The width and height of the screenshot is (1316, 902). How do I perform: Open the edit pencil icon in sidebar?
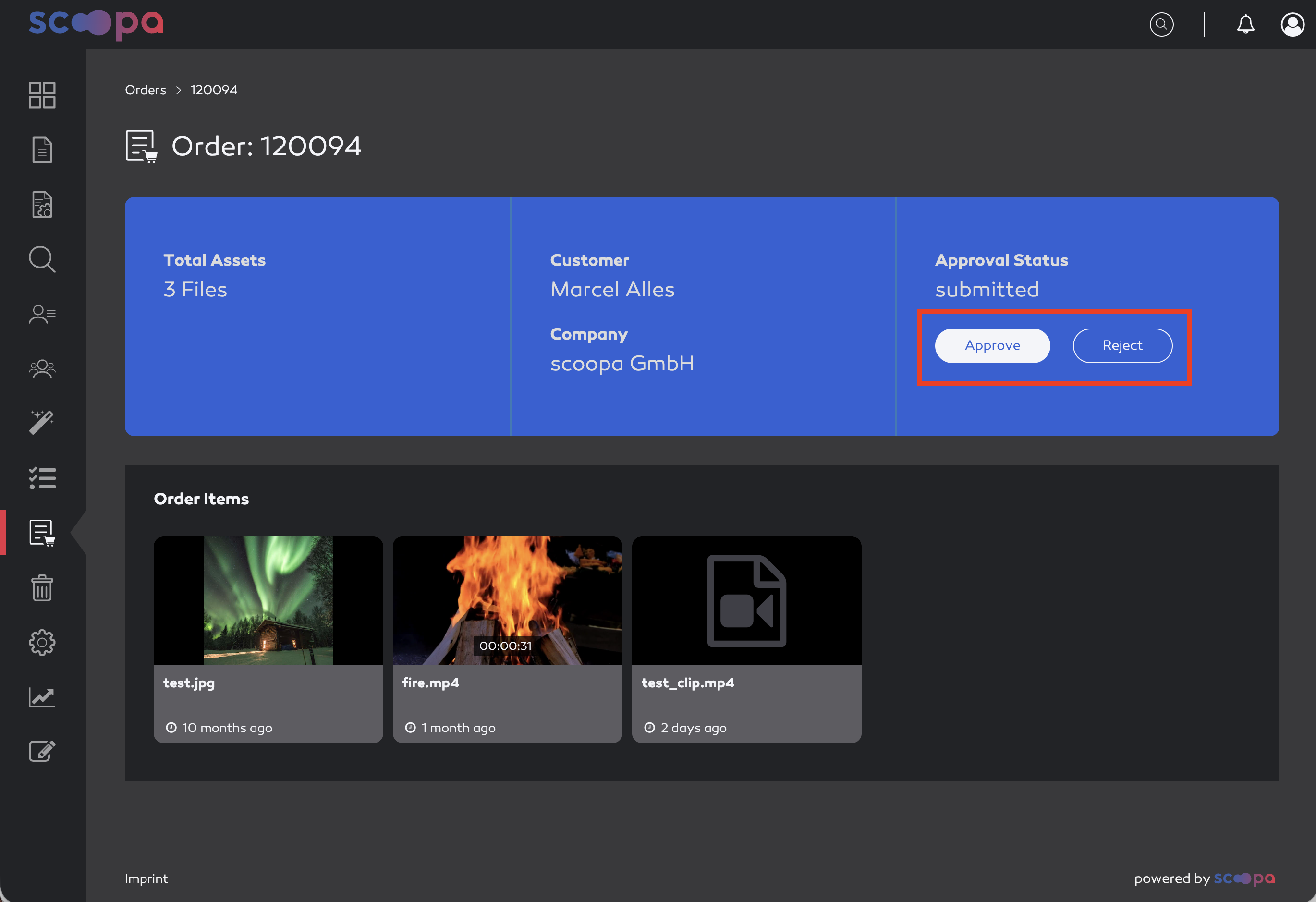click(42, 751)
